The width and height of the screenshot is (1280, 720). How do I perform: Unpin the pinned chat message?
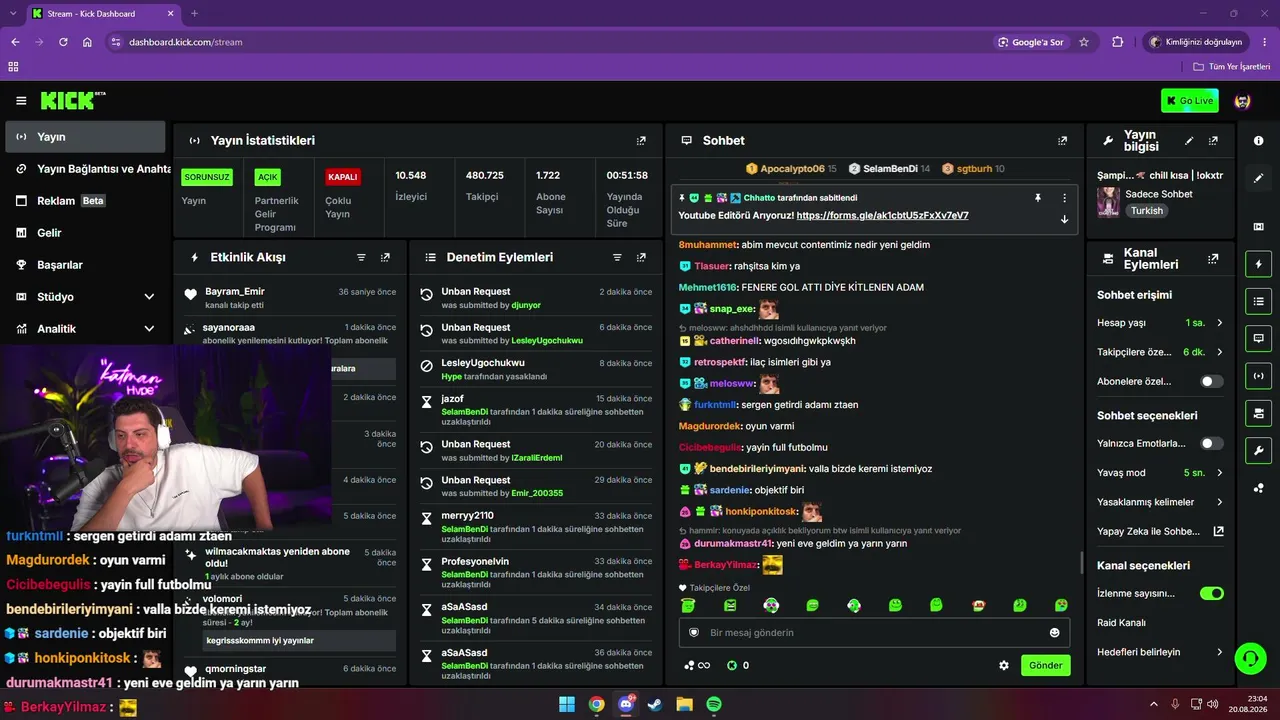pyautogui.click(x=1038, y=198)
